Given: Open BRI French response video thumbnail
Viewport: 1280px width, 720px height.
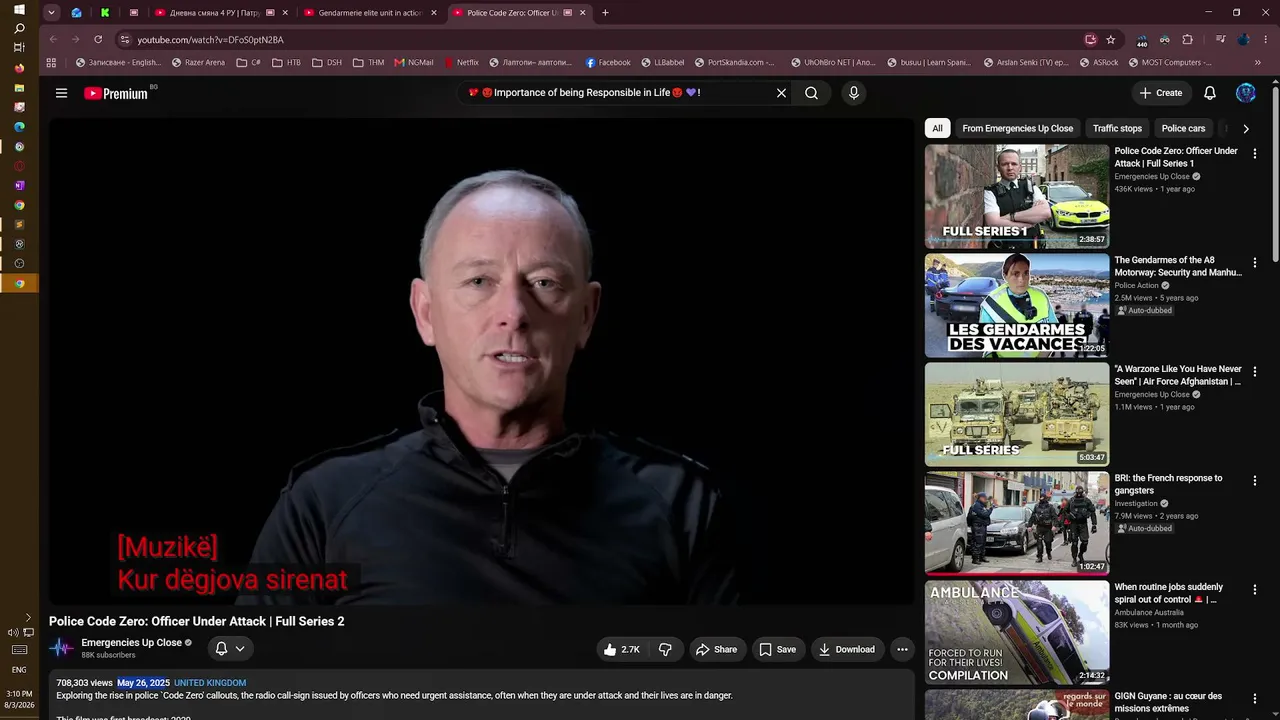Looking at the screenshot, I should coord(1017,523).
